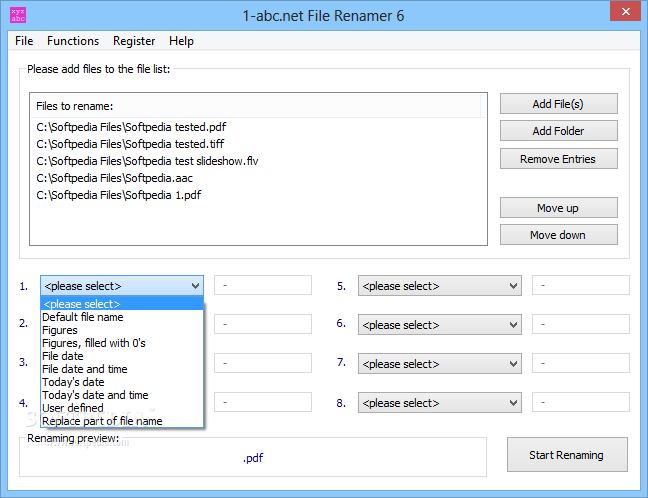Click the xyz abc app icon in title bar
The image size is (648, 498).
pyautogui.click(x=18, y=15)
